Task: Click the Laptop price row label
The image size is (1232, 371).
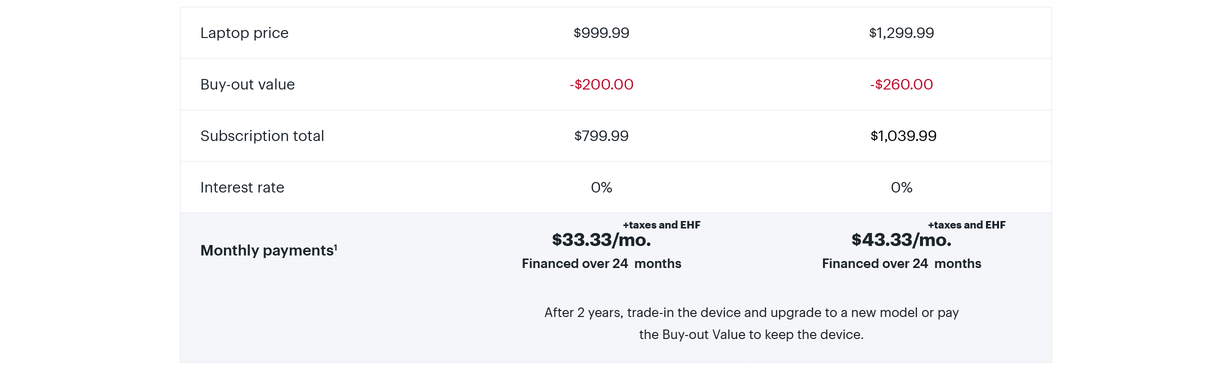Action: [x=244, y=33]
